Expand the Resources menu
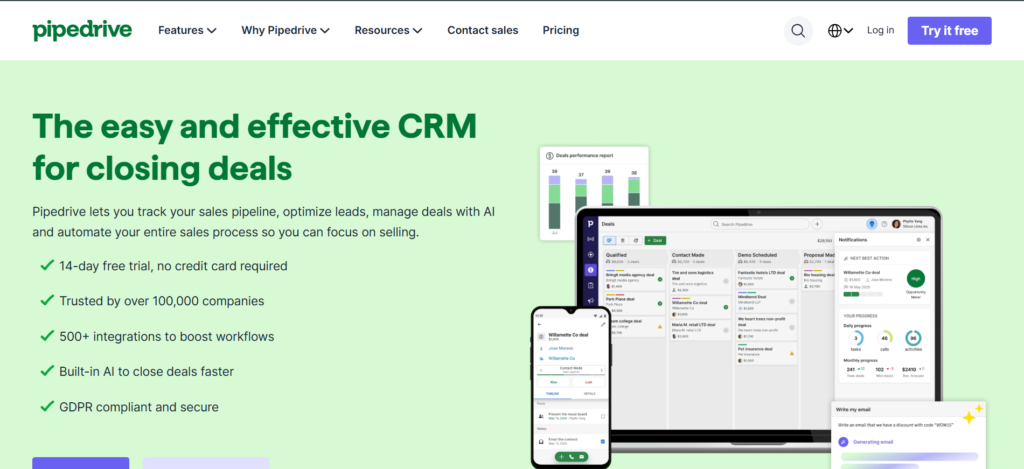Image resolution: width=1024 pixels, height=469 pixels. (x=389, y=30)
